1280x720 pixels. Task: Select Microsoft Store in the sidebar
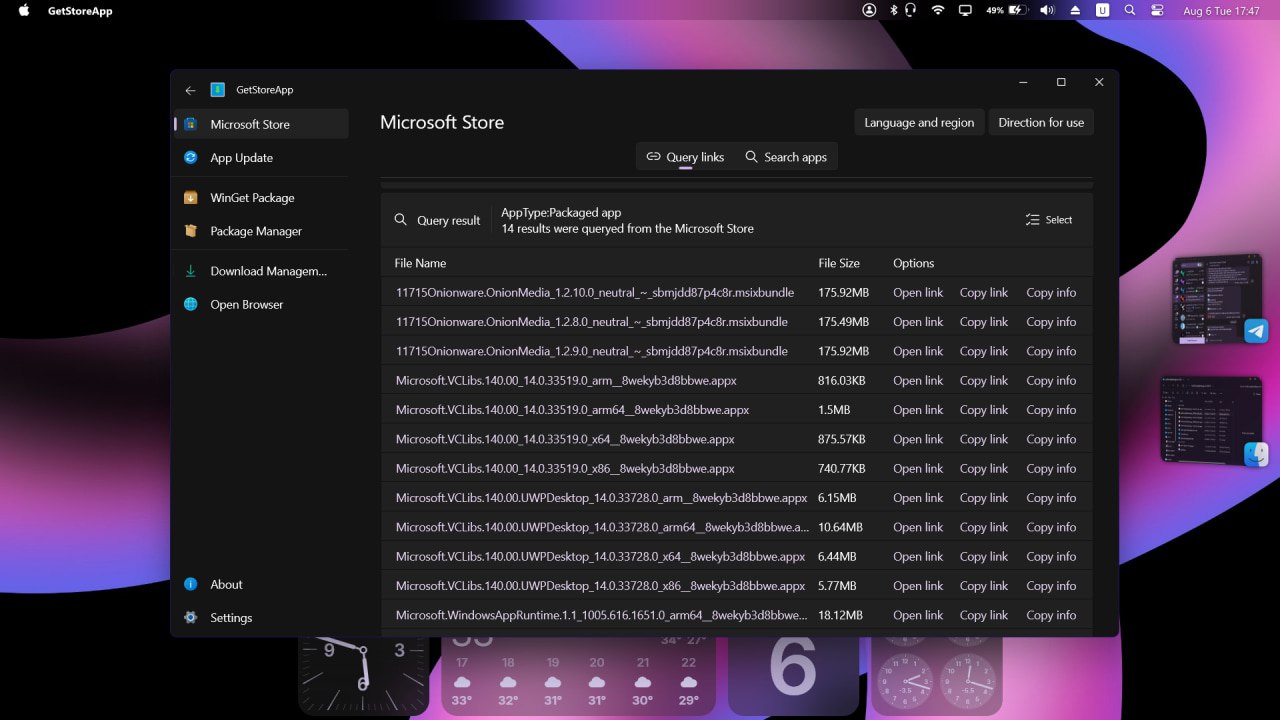tap(249, 125)
